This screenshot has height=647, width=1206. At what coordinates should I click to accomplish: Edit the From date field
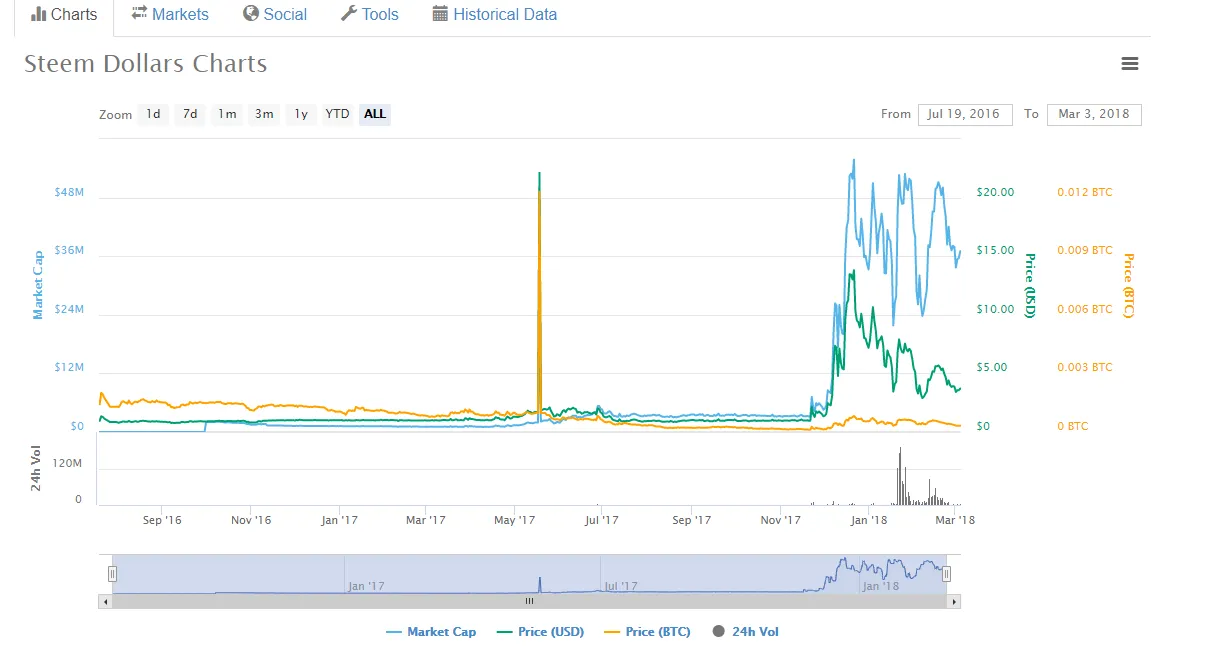(964, 114)
